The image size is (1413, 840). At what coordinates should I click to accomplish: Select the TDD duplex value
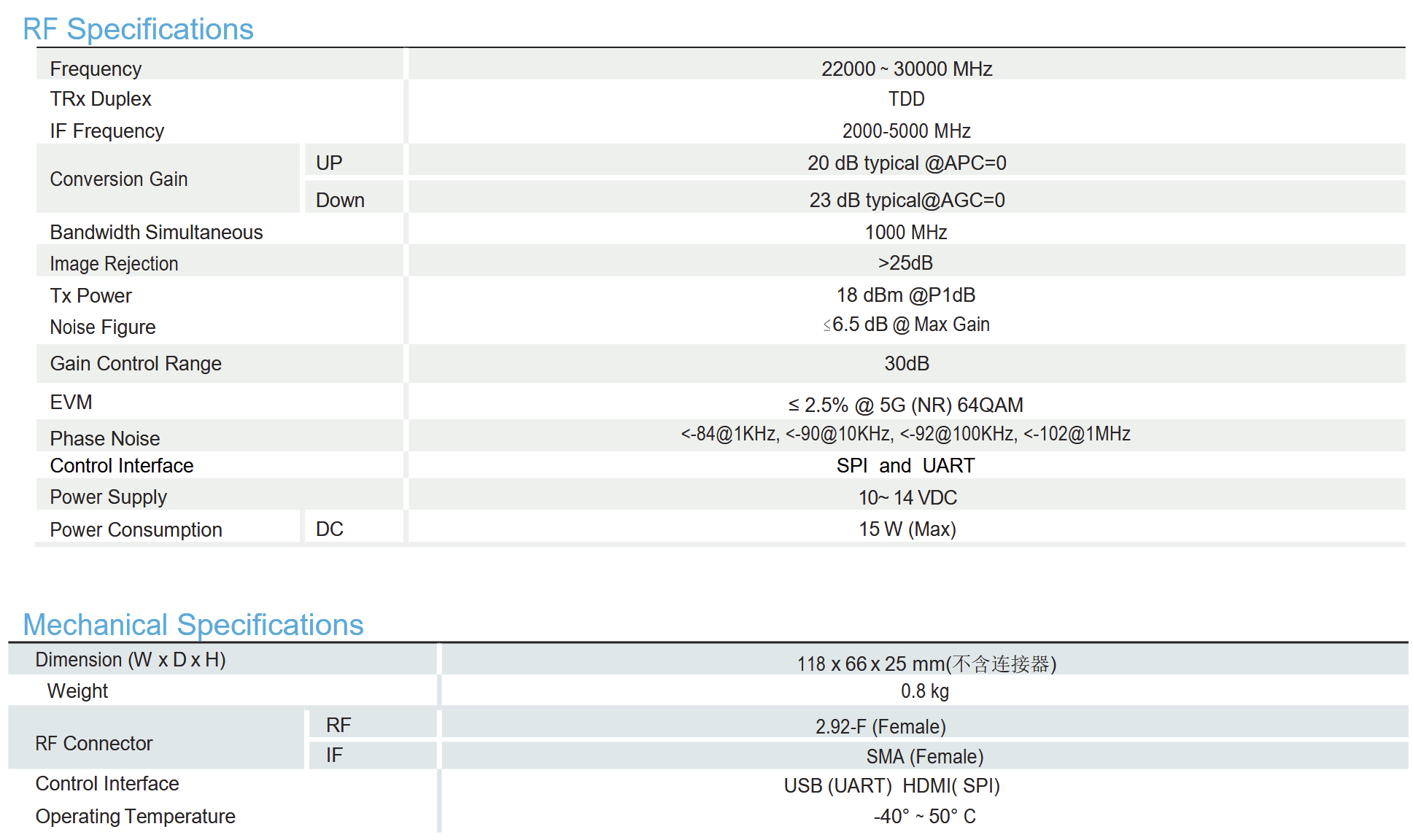[x=906, y=98]
